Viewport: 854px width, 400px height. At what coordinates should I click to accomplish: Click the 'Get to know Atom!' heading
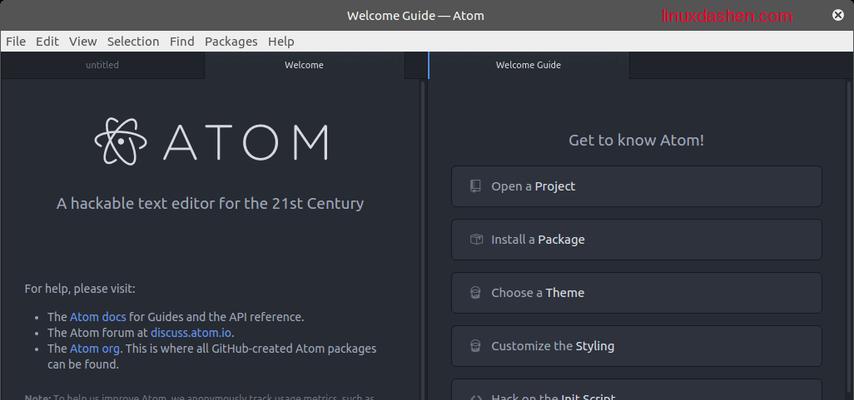(636, 140)
